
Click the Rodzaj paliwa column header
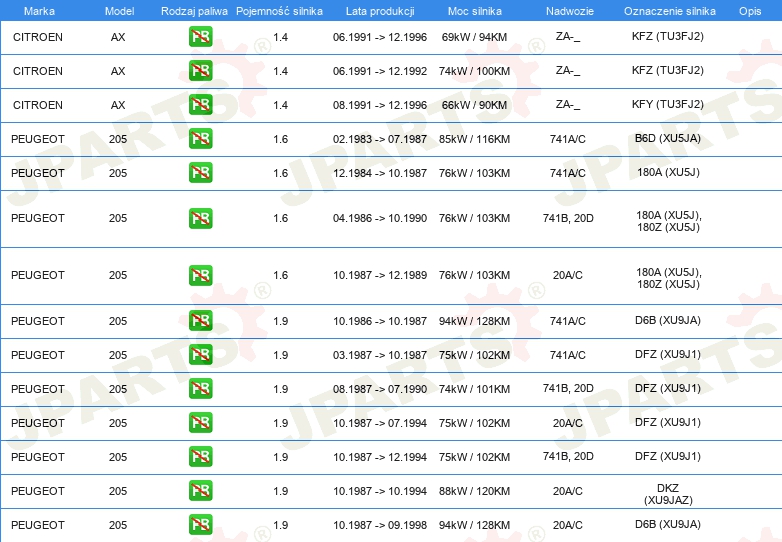[194, 11]
